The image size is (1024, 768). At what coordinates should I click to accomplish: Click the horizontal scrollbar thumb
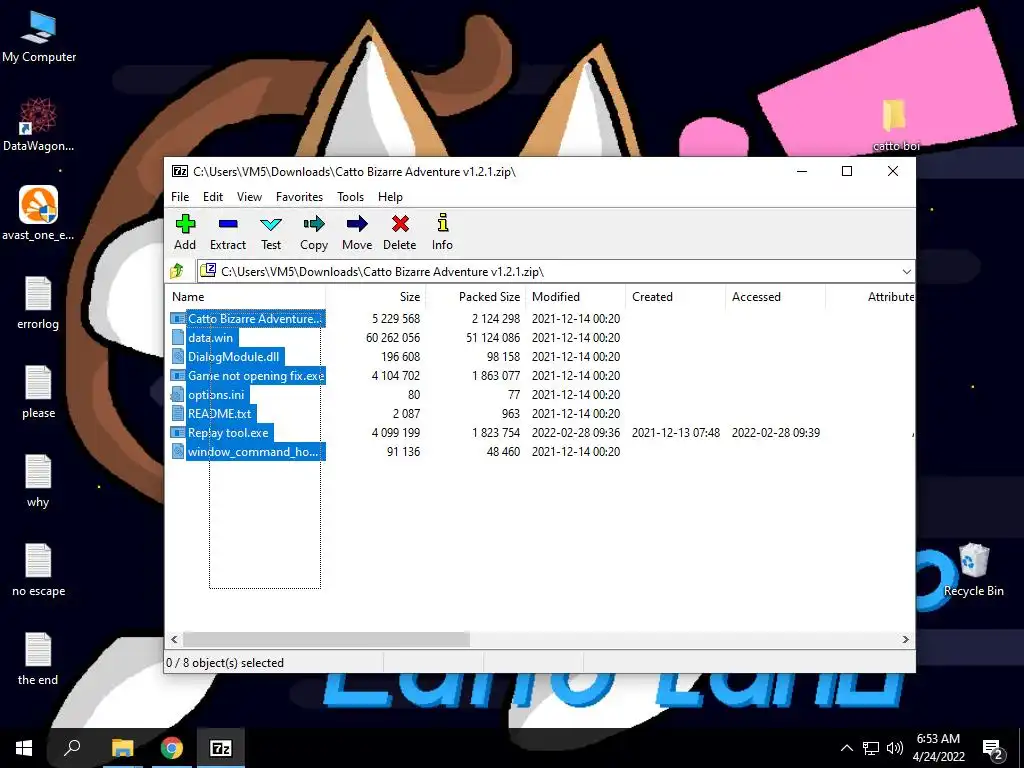326,639
